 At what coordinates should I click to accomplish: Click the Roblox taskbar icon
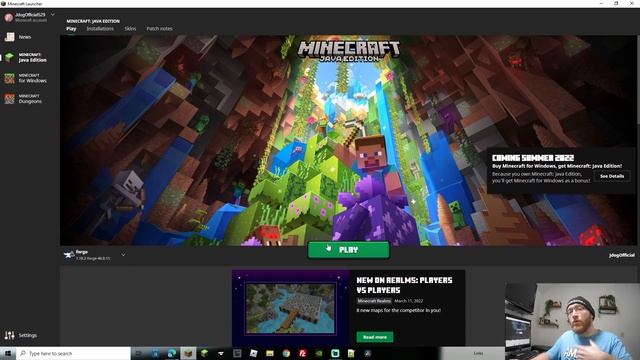(x=253, y=353)
